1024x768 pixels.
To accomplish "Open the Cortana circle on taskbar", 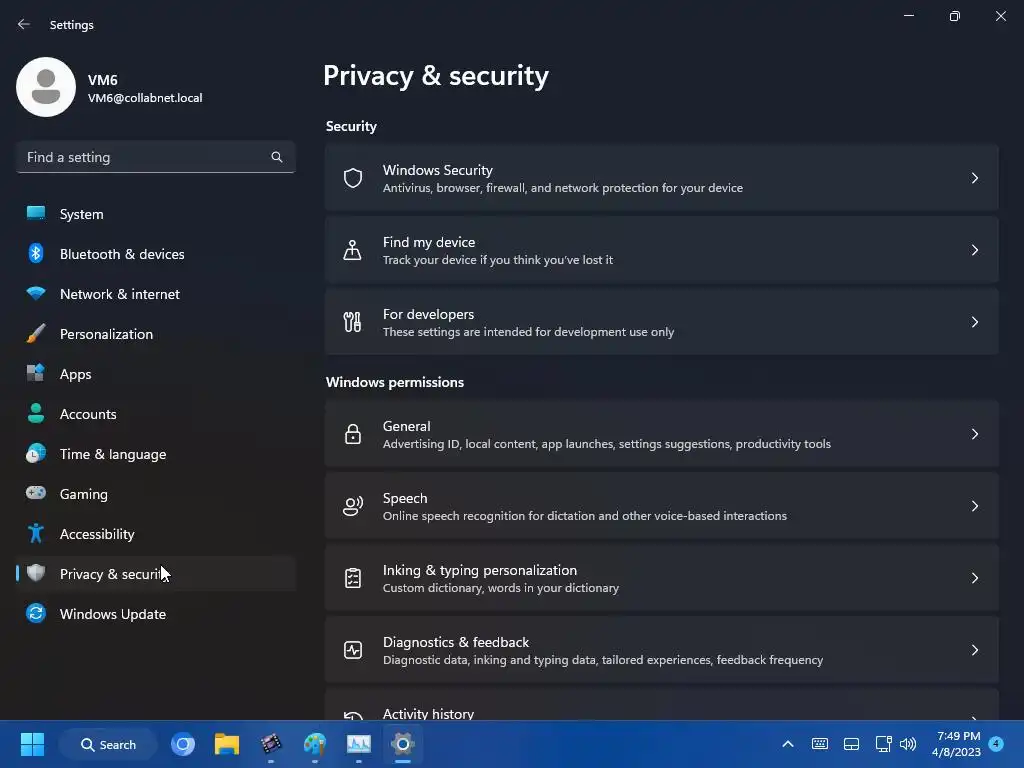I will pos(183,744).
